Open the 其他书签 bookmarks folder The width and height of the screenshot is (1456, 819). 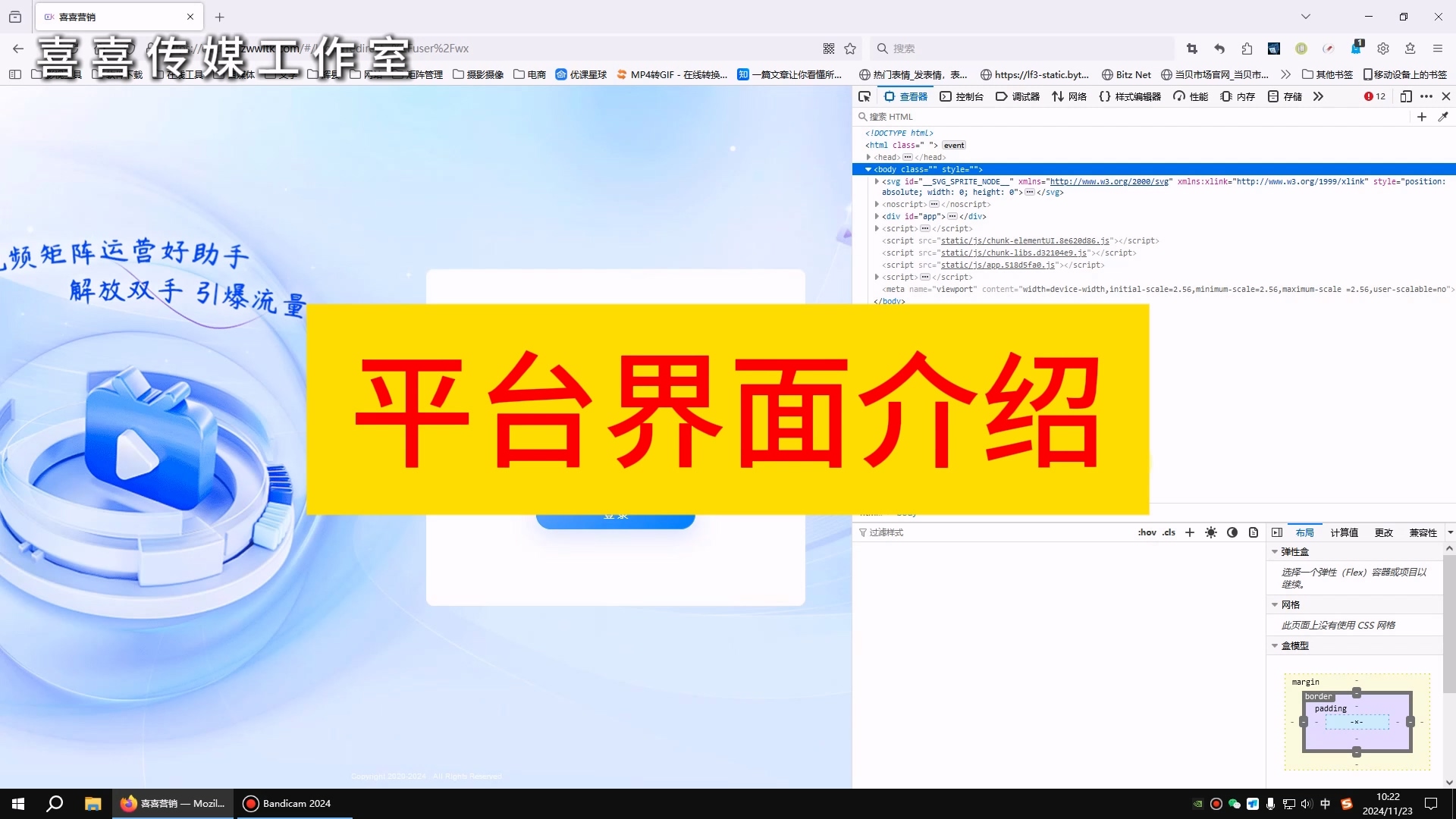(x=1327, y=74)
